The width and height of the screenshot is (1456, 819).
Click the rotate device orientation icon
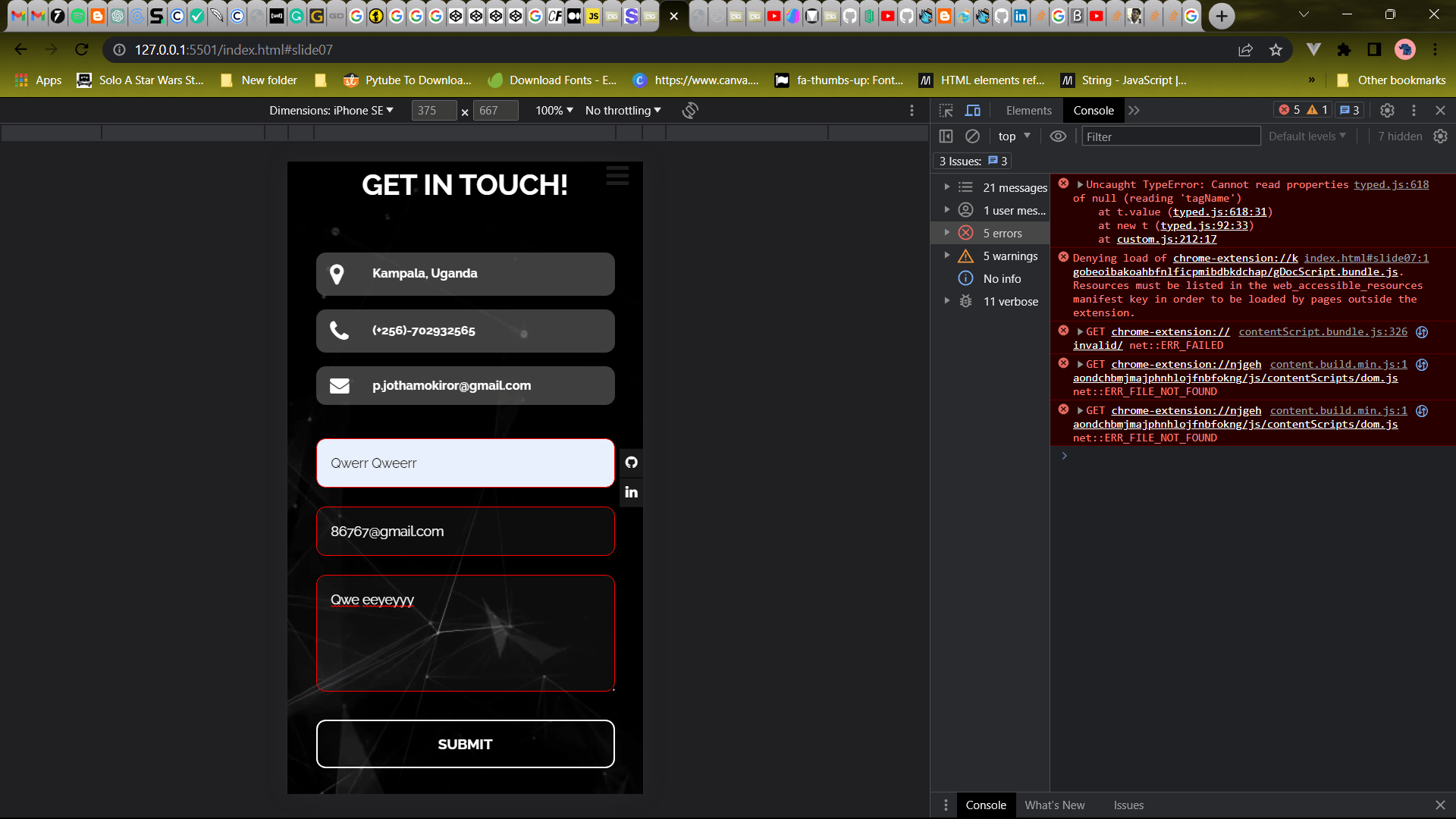coord(689,111)
